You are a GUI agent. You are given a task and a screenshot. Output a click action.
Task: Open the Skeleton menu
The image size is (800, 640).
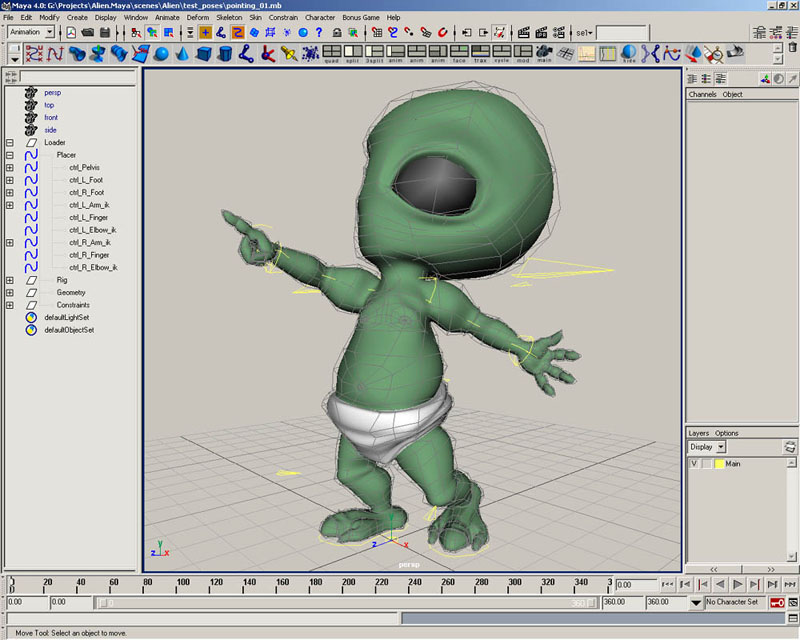229,17
